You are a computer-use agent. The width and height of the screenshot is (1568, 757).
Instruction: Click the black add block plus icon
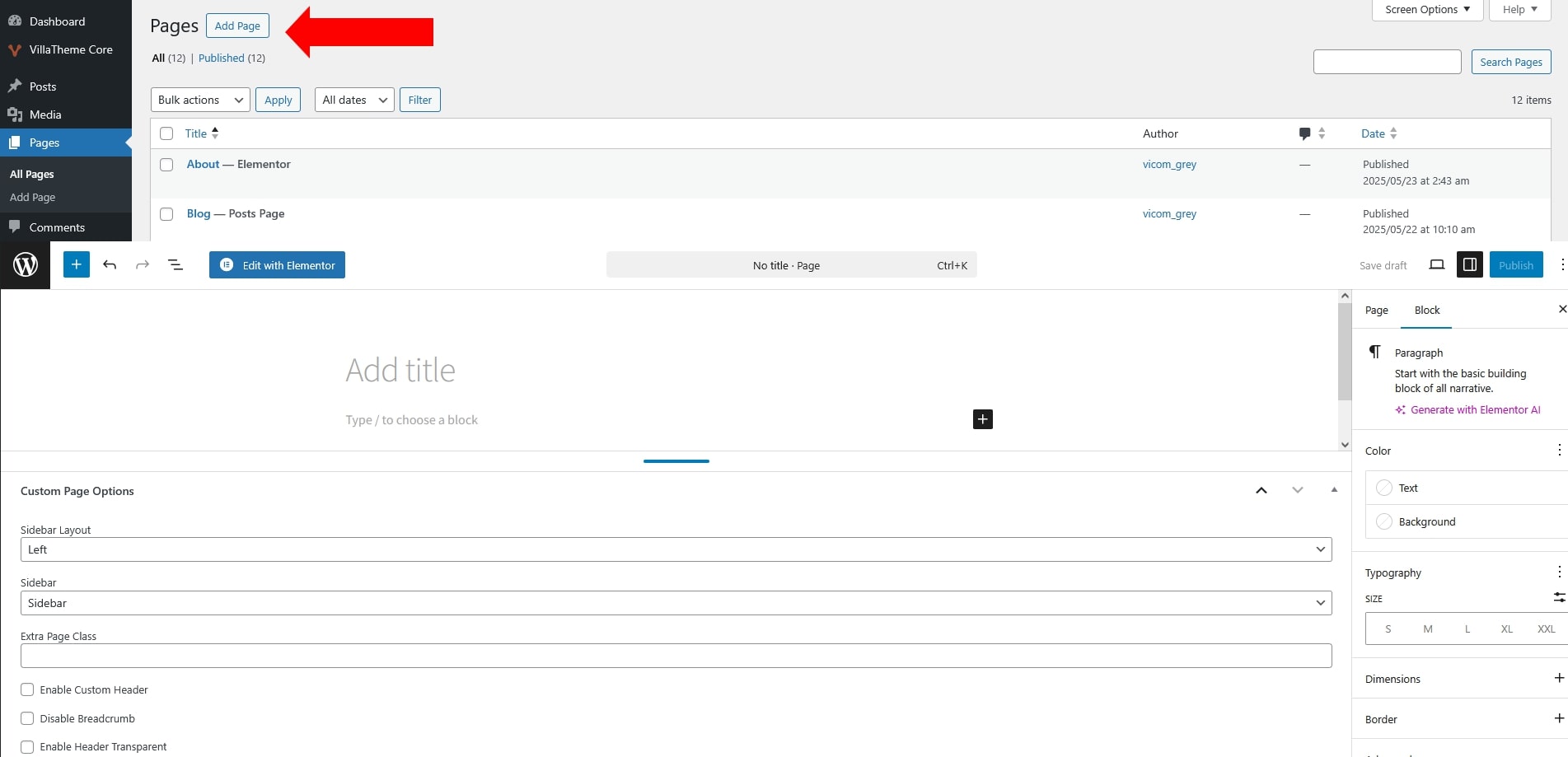[x=982, y=419]
